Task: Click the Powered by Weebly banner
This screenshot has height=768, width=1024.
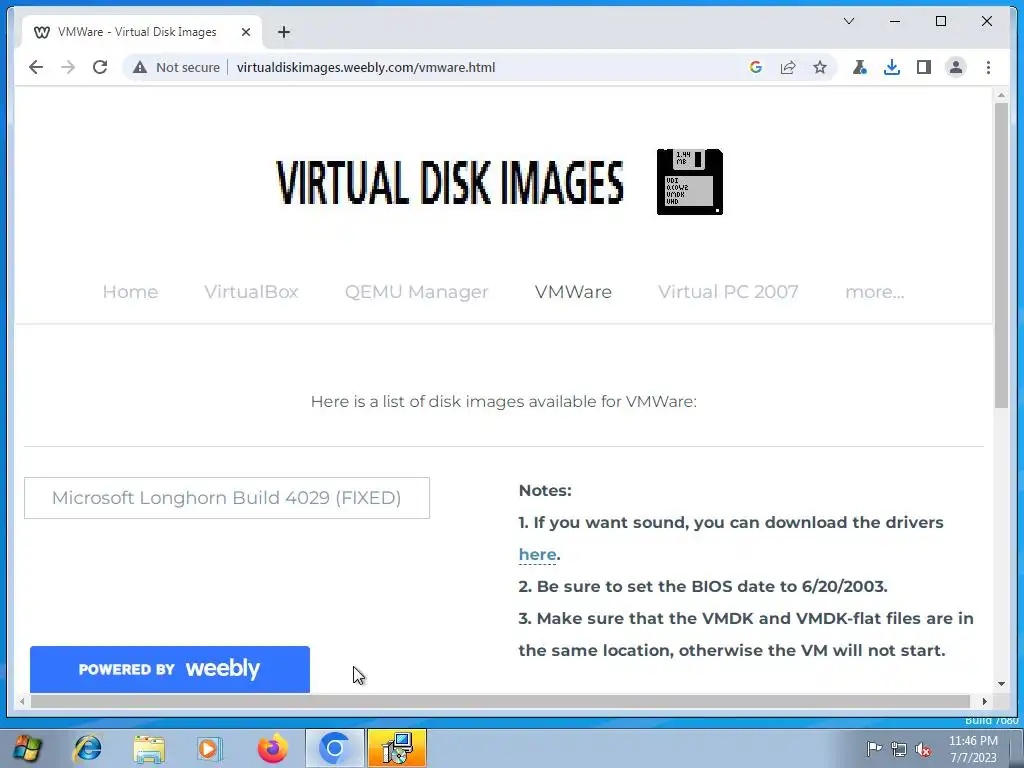Action: pos(170,669)
